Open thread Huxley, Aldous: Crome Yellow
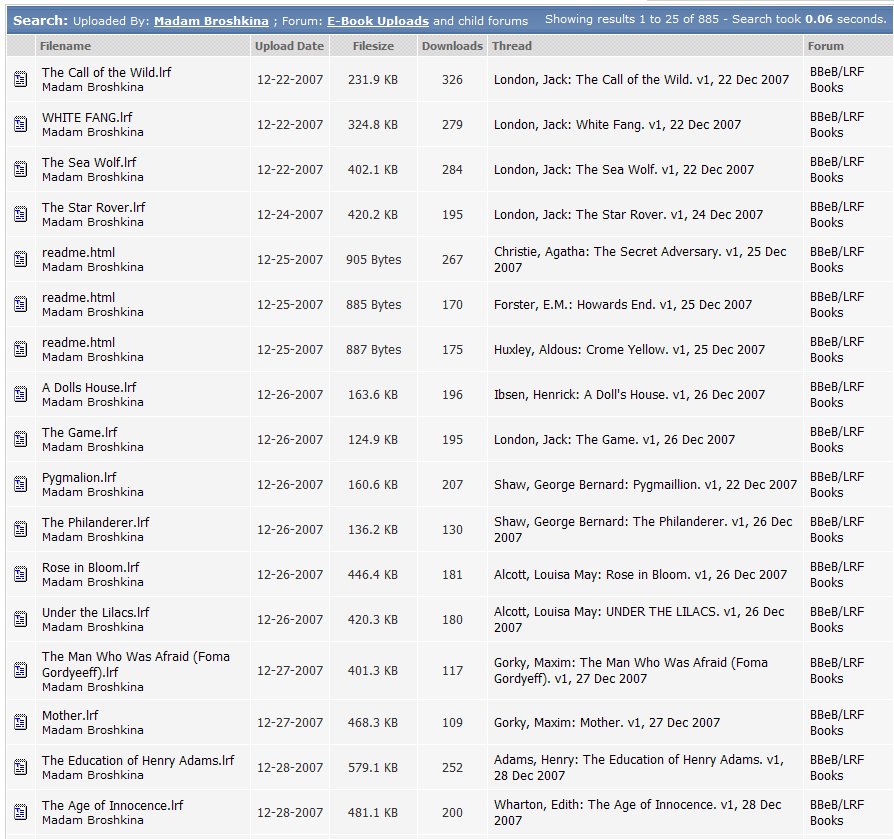The image size is (894, 839). [629, 350]
